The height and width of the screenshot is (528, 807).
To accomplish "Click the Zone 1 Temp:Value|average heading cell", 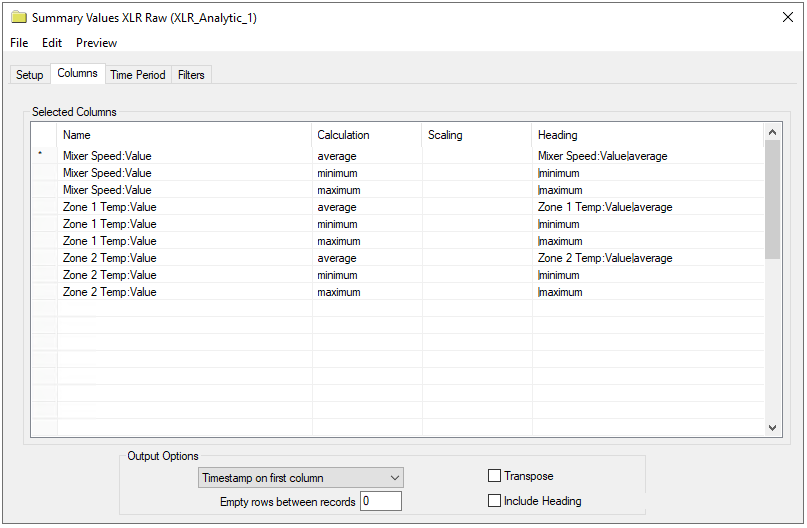I will 648,207.
